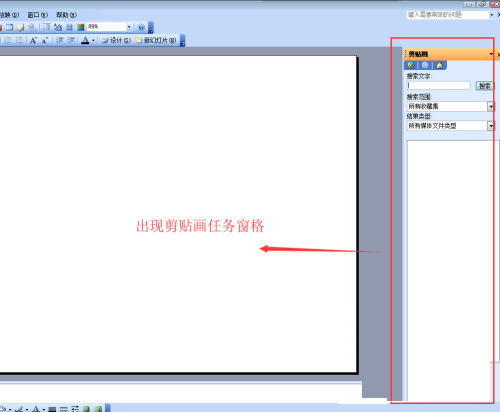Viewport: 500px width, 412px height.
Task: Click the 3-D Style icon in drawing toolbar
Action: 98,409
